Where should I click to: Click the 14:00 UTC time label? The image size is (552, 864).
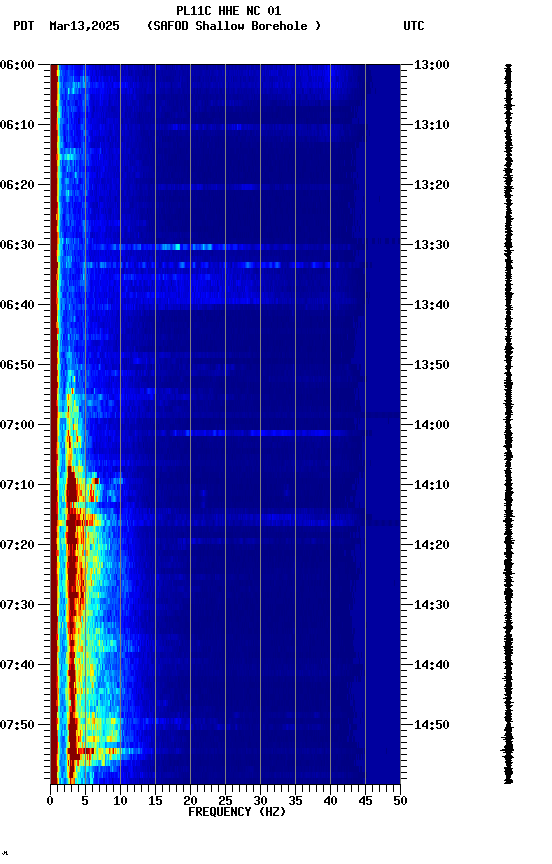click(432, 425)
